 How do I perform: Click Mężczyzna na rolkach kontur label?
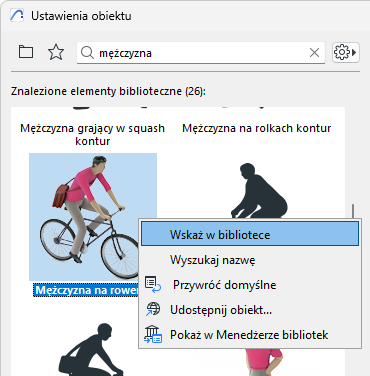click(x=257, y=128)
